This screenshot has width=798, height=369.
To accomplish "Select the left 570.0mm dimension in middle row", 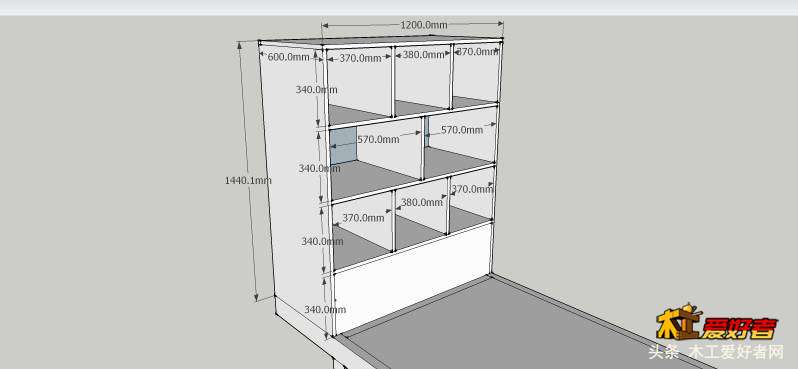I will (x=378, y=139).
